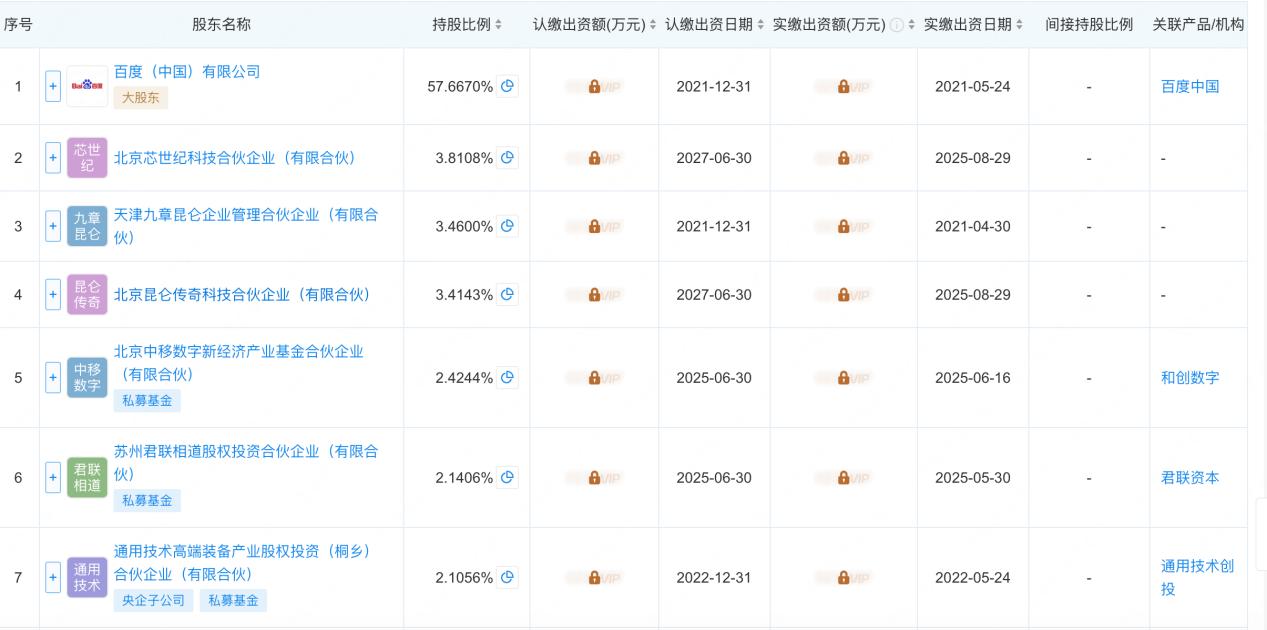This screenshot has width=1267, height=630.
Task: Click info icon beside 实缴出资额 header
Action: [897, 25]
